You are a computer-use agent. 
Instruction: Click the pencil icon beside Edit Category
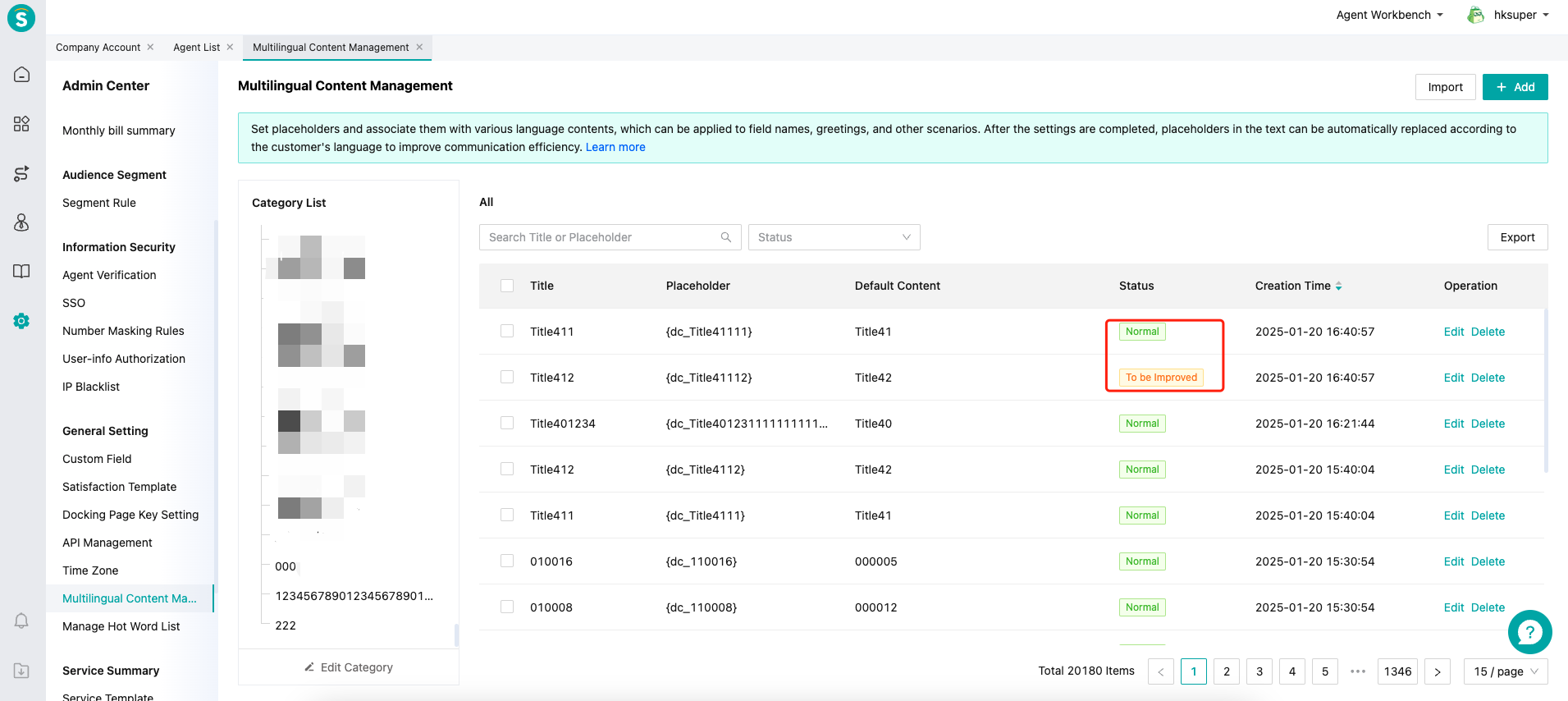pos(309,667)
